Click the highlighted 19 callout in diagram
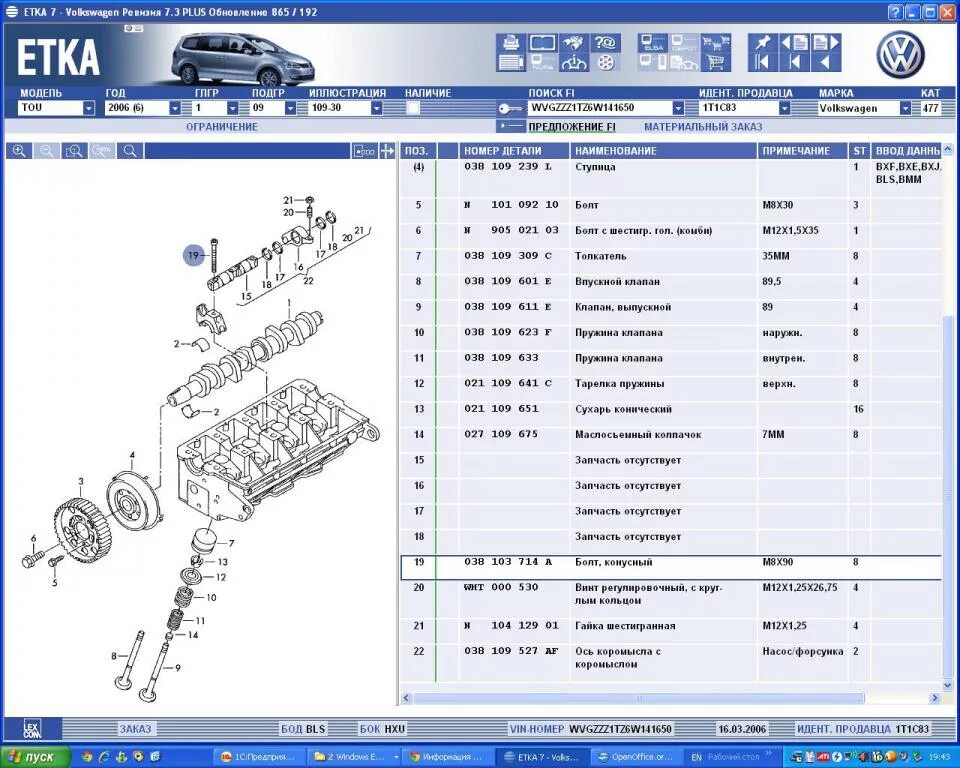Screen dimensions: 960x768 (193, 255)
